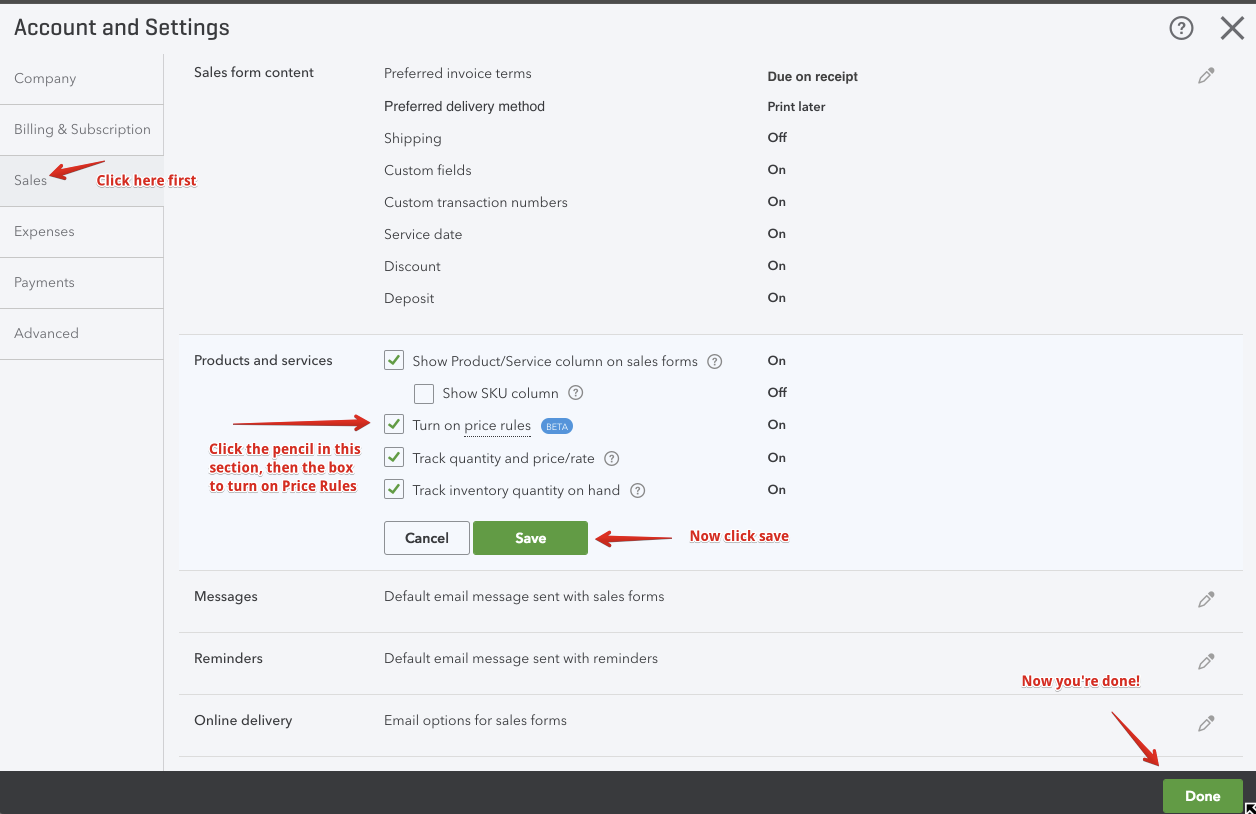The image size is (1256, 814).
Task: Enable the Show SKU column checkbox
Action: (424, 393)
